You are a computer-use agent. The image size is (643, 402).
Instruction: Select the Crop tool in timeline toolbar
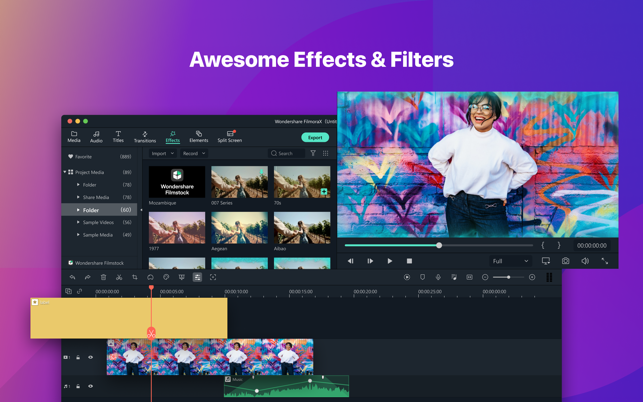click(x=135, y=277)
